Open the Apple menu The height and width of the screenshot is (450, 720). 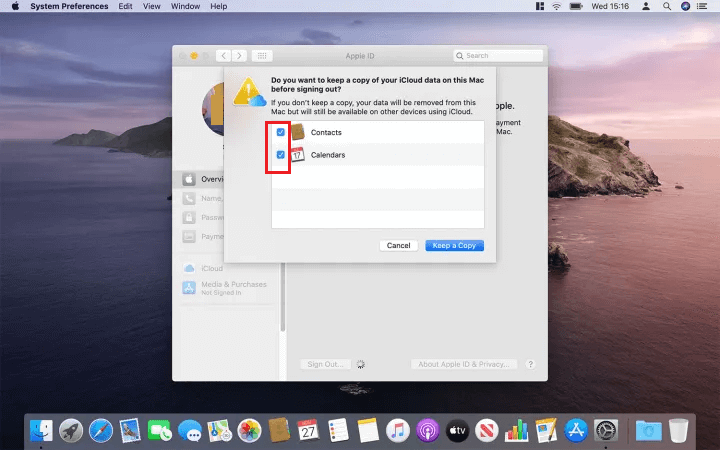tap(15, 6)
